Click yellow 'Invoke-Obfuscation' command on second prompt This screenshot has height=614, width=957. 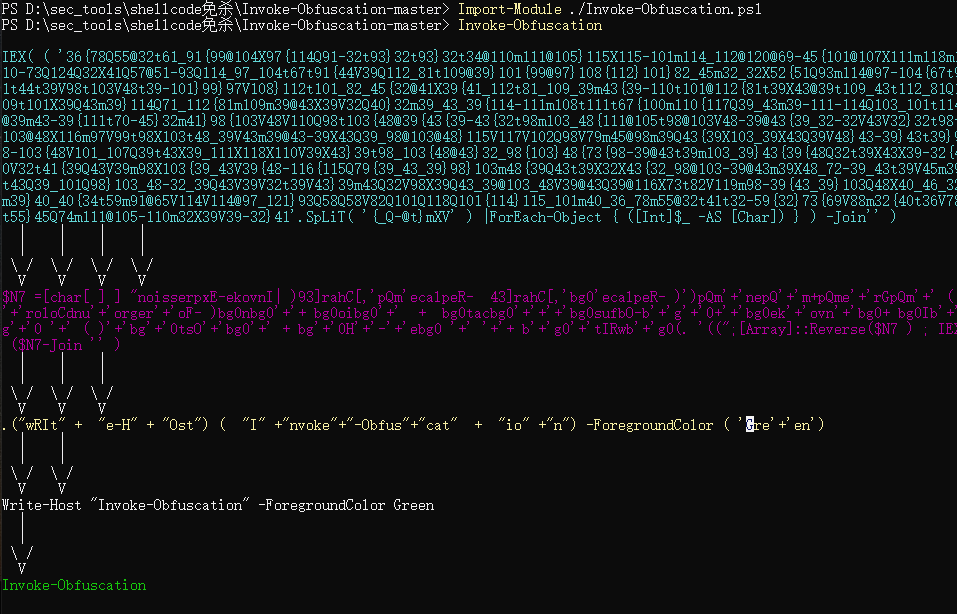click(x=530, y=25)
